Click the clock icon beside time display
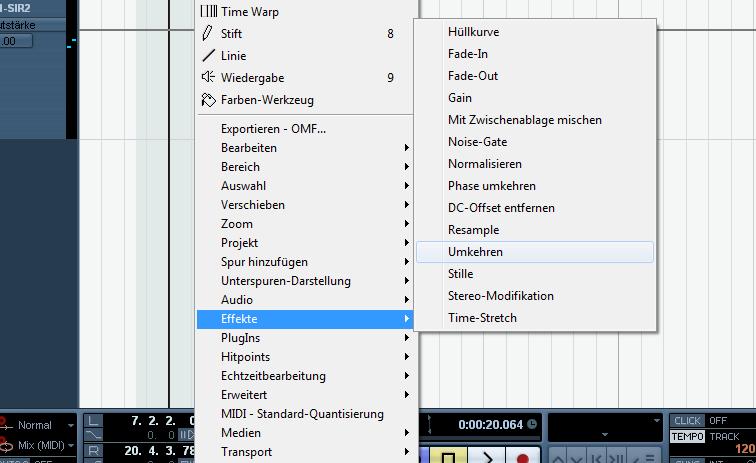Screen dimensions: 756x463 (x=532, y=424)
